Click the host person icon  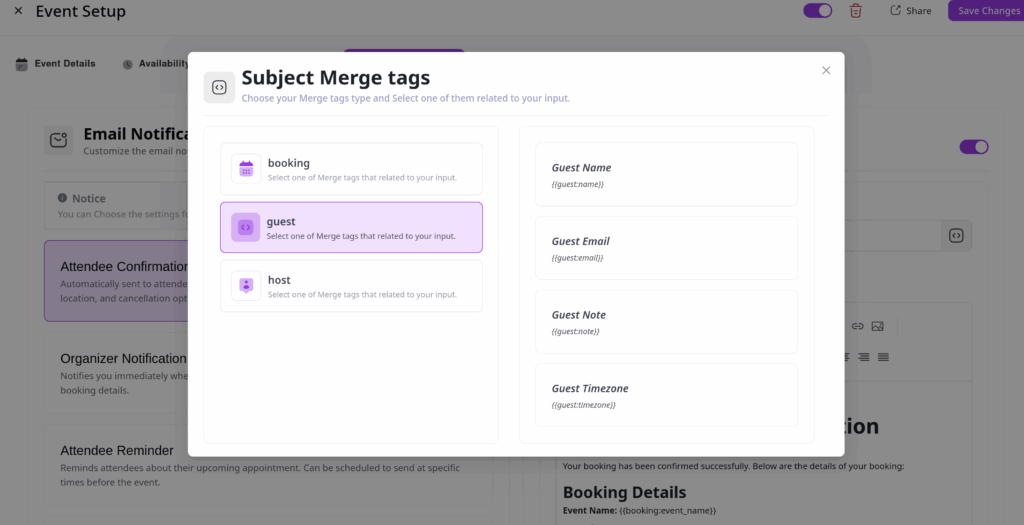(x=246, y=286)
